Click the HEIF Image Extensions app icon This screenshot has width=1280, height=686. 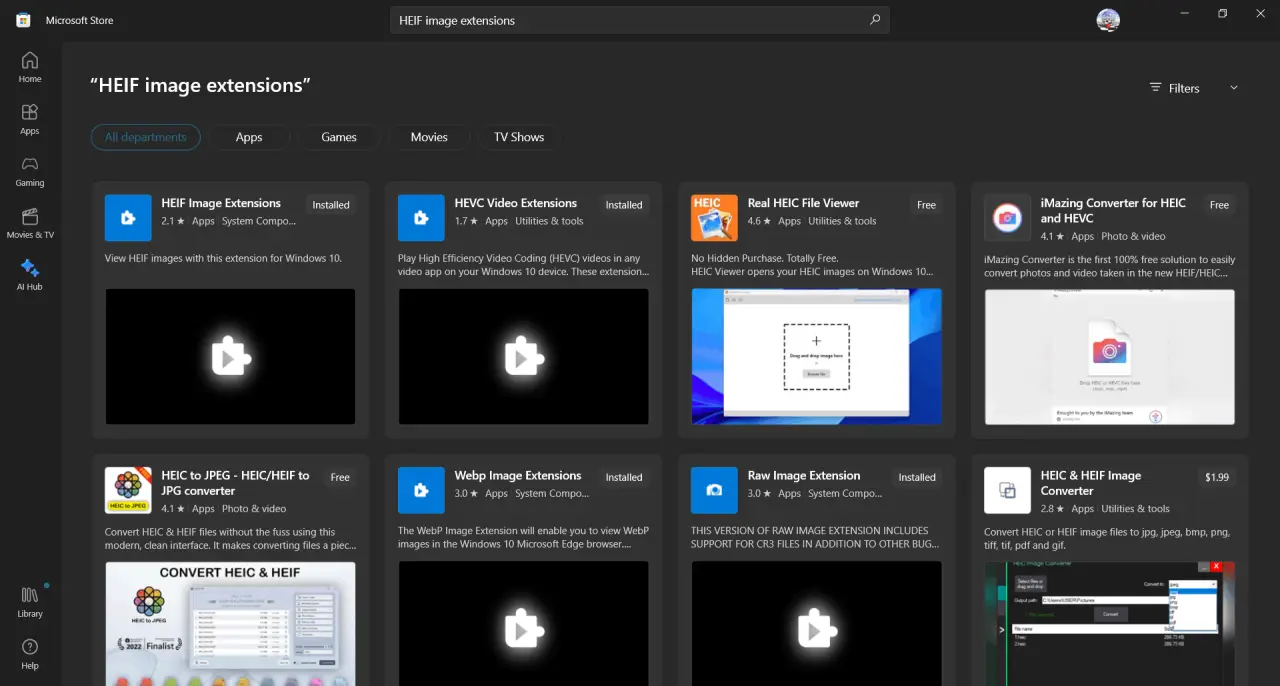127,217
